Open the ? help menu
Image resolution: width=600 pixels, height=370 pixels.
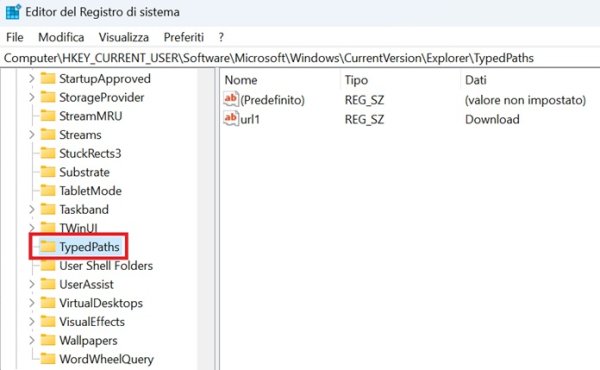(221, 37)
